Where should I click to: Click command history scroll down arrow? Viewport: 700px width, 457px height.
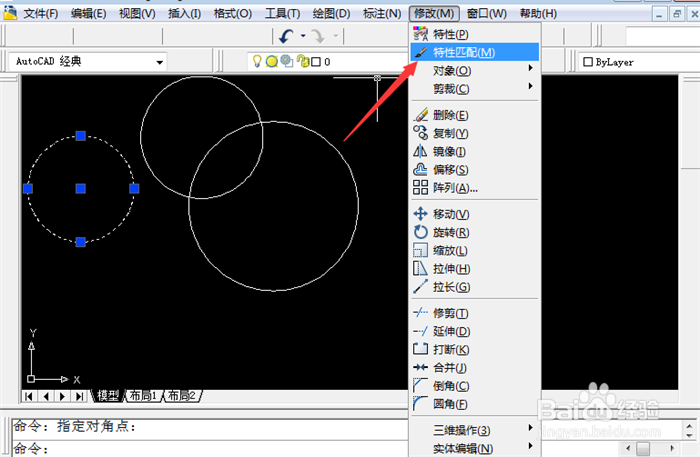(689, 436)
